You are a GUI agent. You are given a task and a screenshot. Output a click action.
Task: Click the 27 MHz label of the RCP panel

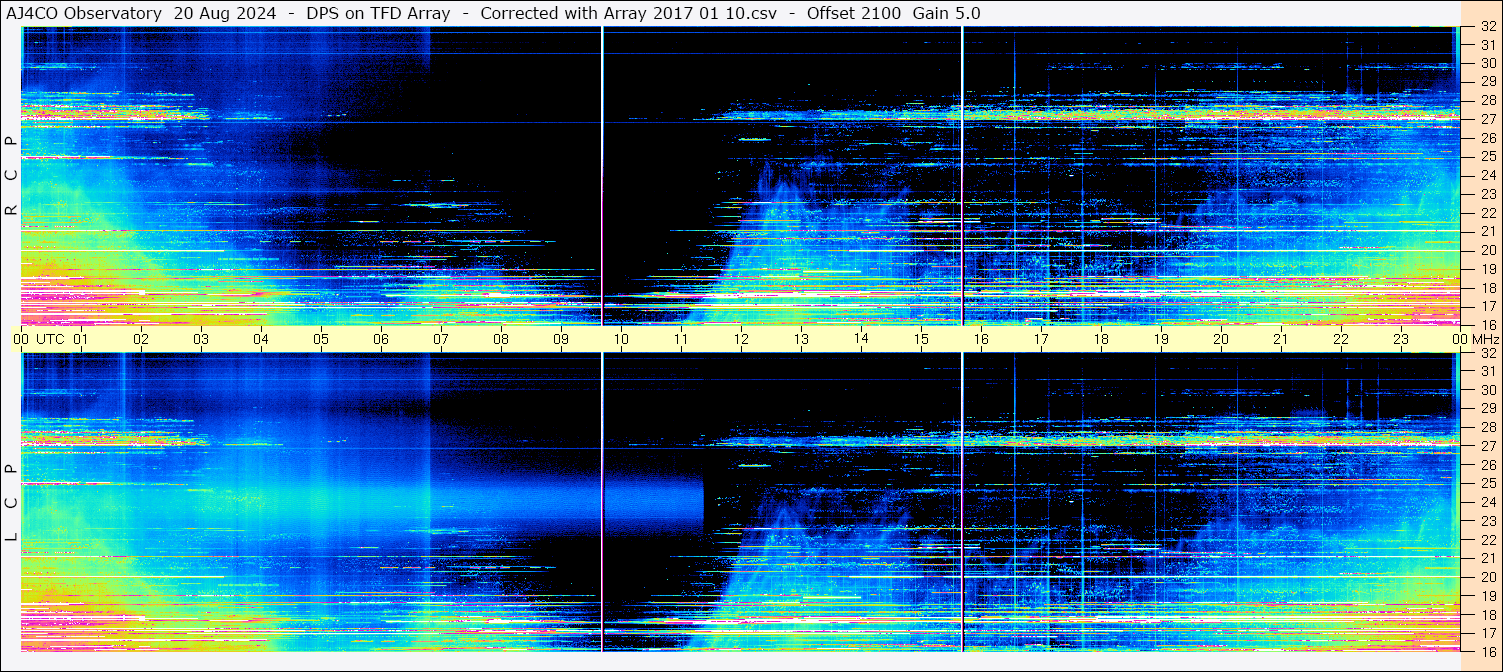(x=1487, y=119)
